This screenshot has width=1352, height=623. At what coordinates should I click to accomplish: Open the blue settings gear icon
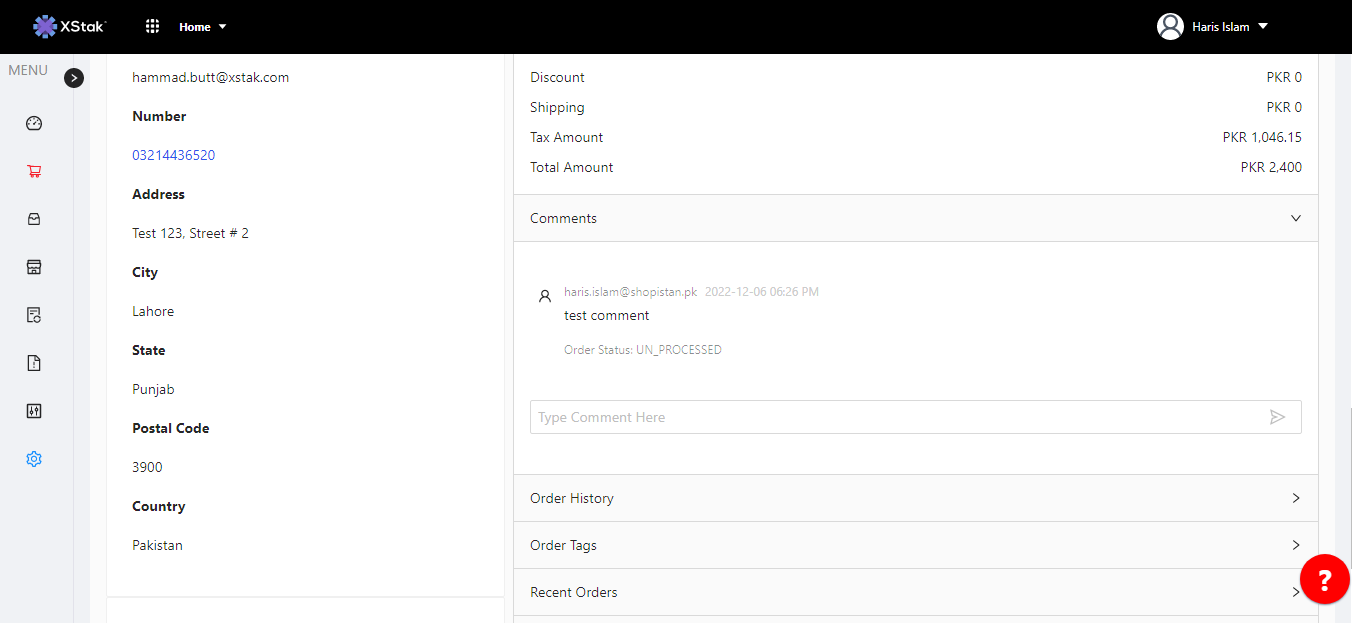coord(34,459)
